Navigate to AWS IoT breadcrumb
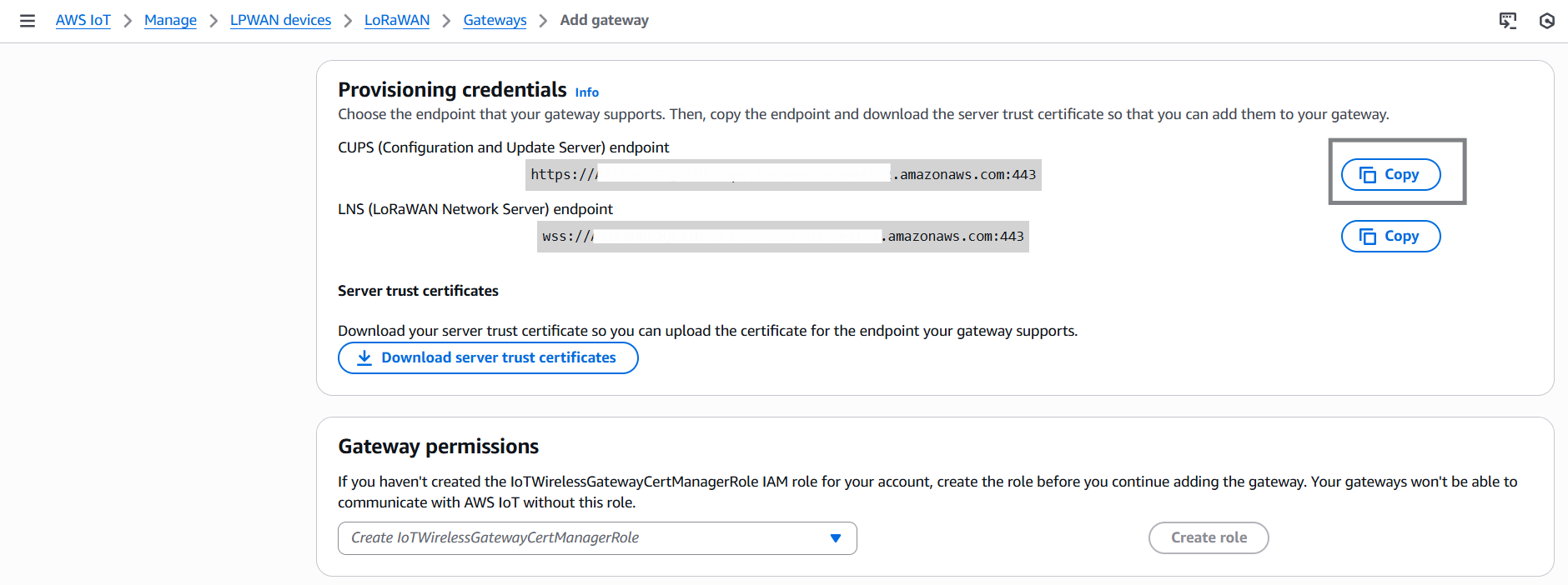 click(83, 20)
